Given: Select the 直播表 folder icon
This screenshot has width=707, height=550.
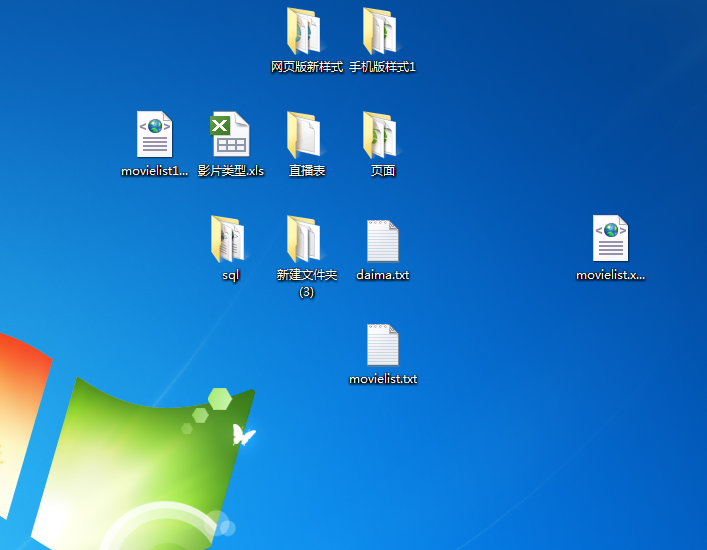Looking at the screenshot, I should point(303,135).
